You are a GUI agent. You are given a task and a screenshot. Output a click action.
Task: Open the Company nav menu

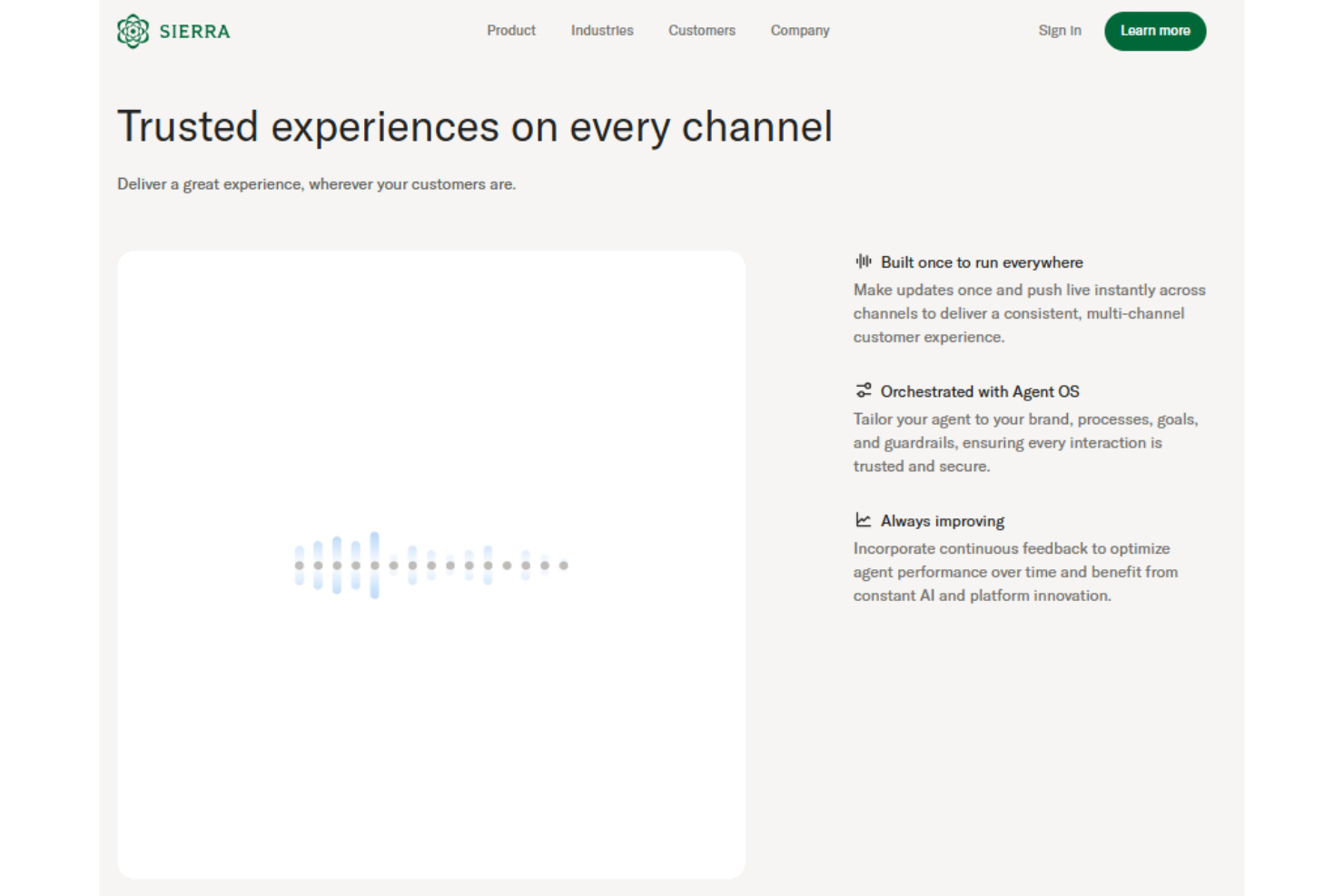point(799,31)
